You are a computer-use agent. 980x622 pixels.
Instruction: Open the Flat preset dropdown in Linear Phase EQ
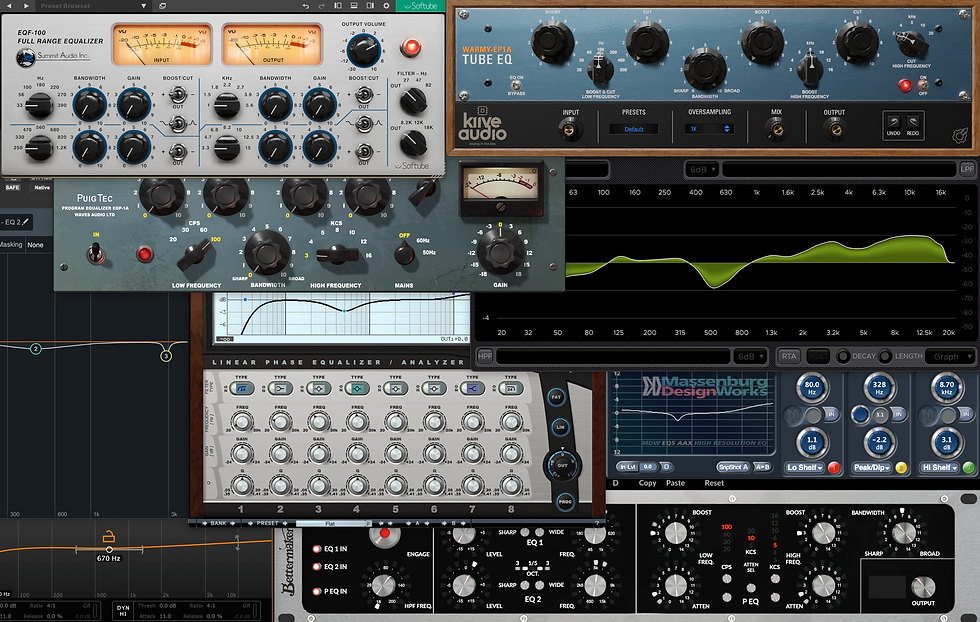click(333, 523)
